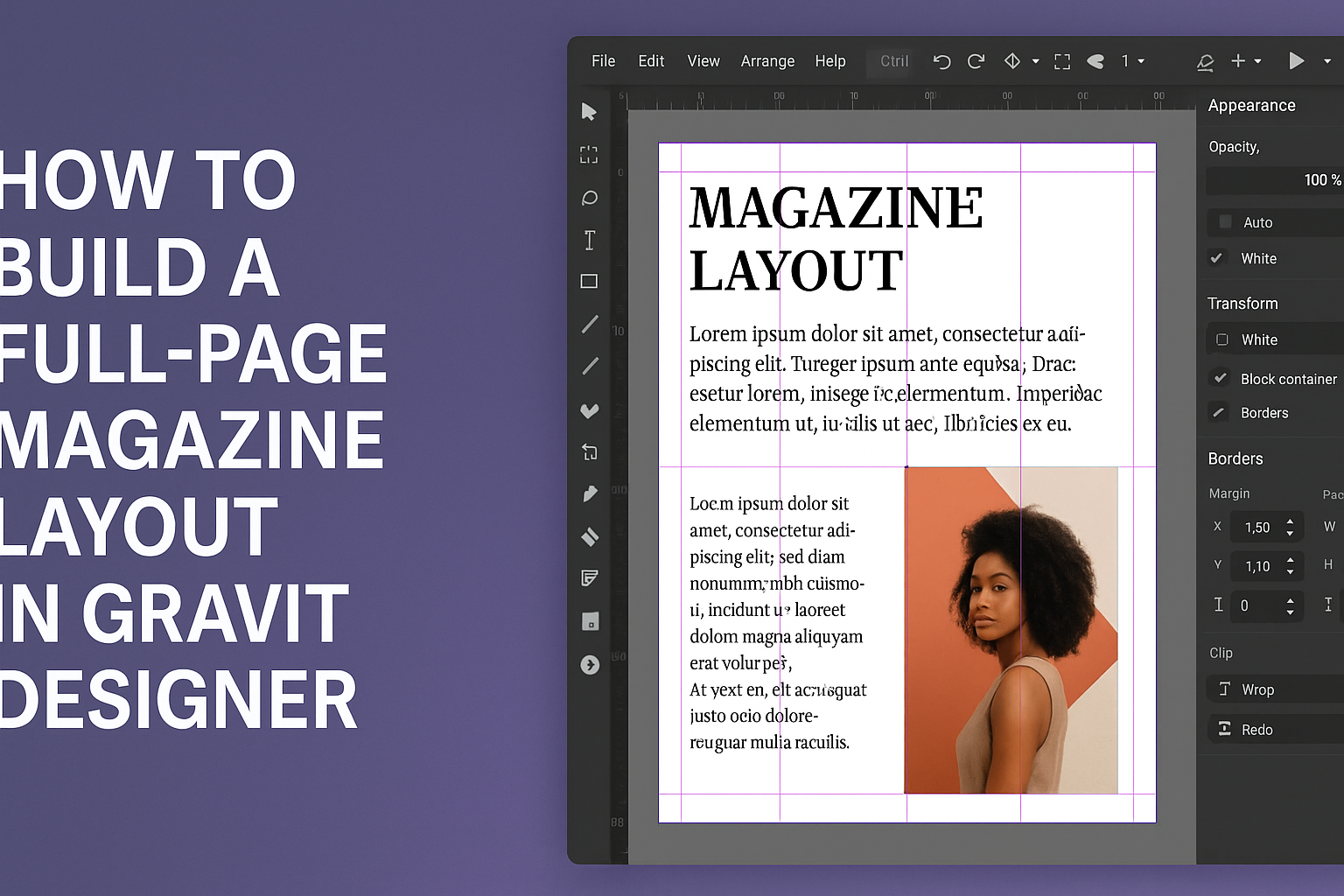The height and width of the screenshot is (896, 1344).
Task: Select the MAGAZINE LAYOUT headline text
Action: pos(836,238)
